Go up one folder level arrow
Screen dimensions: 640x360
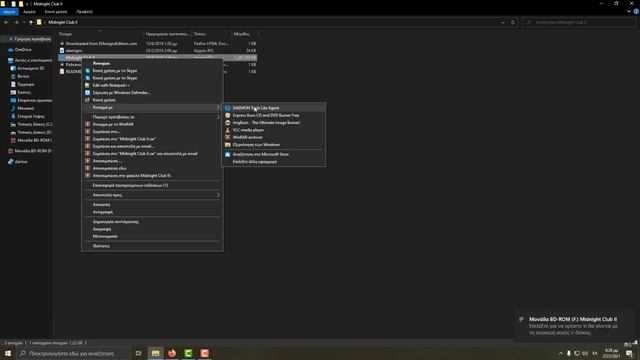tap(31, 22)
